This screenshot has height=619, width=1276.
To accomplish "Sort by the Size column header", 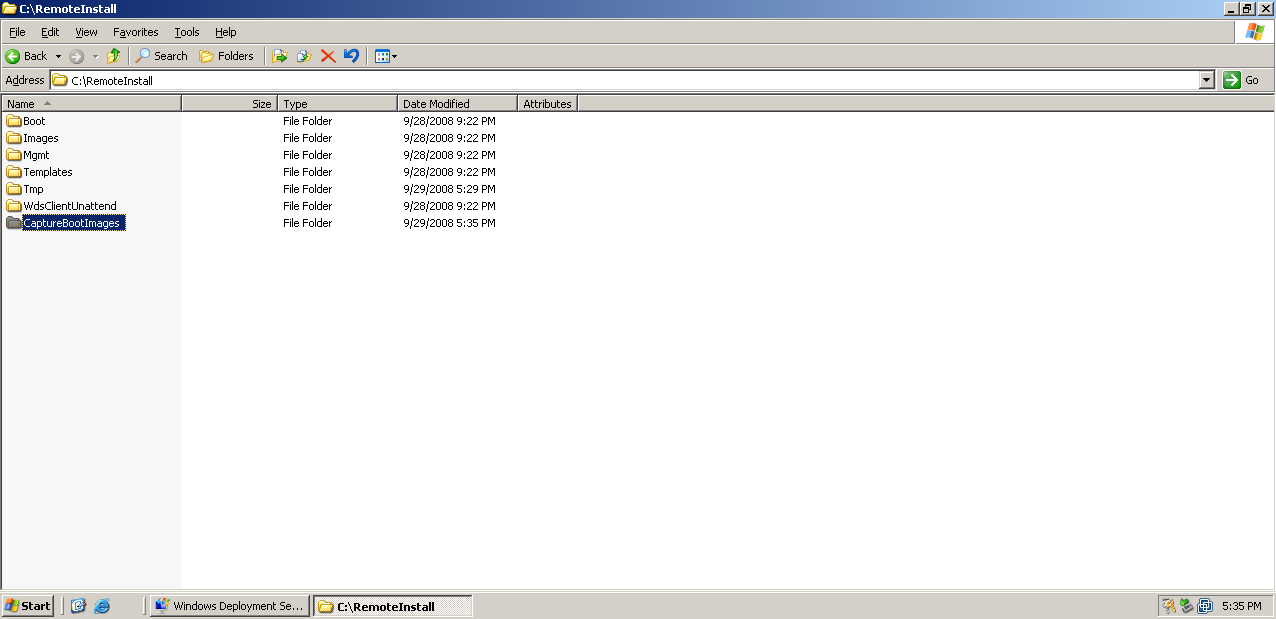I will point(229,103).
